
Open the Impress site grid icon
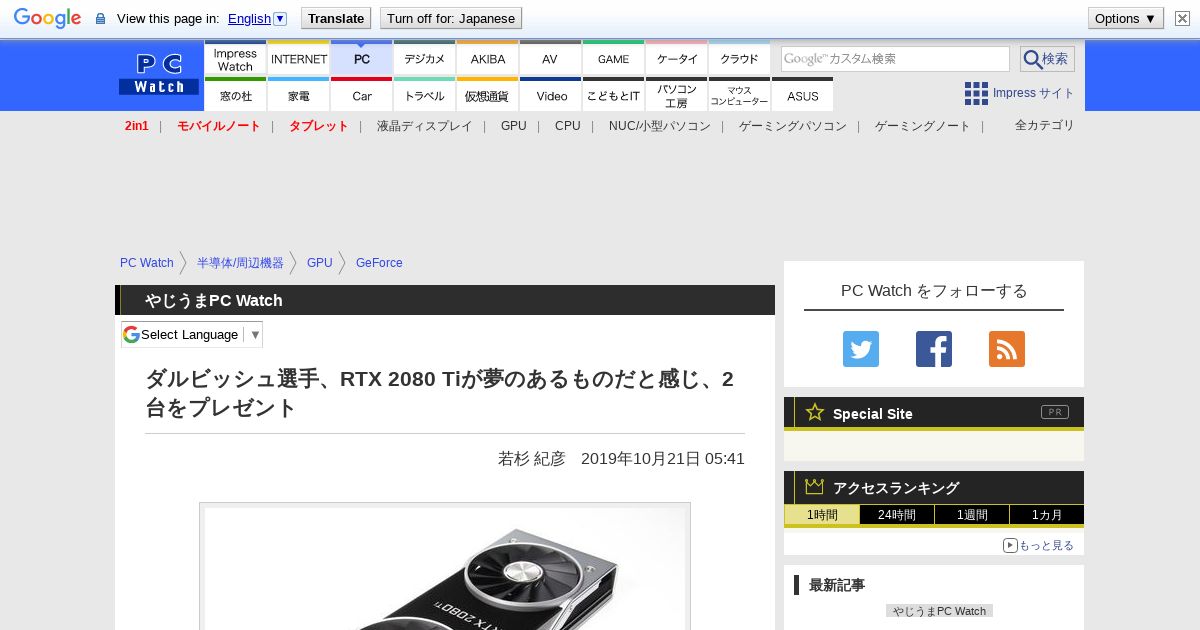(976, 93)
